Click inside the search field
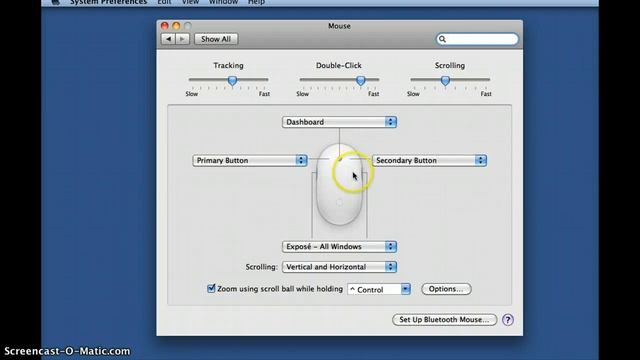 point(477,39)
